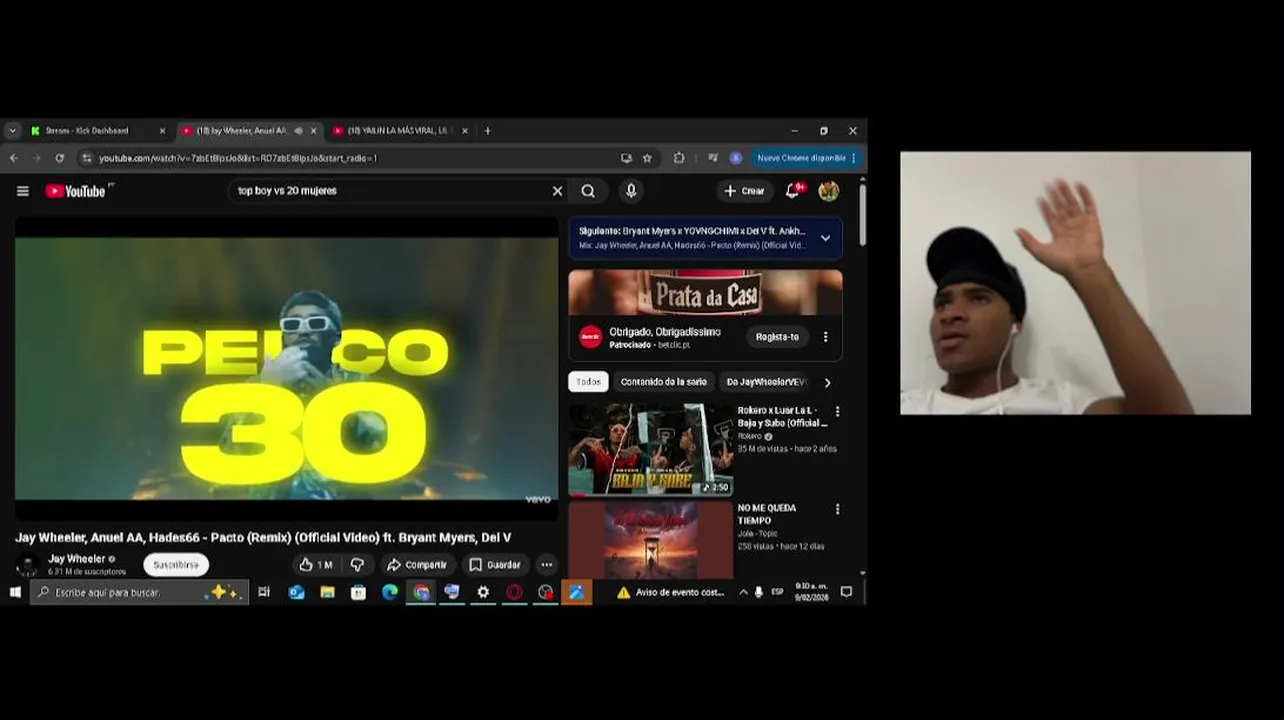Open Chrome extensions puzzle icon
Viewport: 1284px width, 720px height.
click(679, 158)
